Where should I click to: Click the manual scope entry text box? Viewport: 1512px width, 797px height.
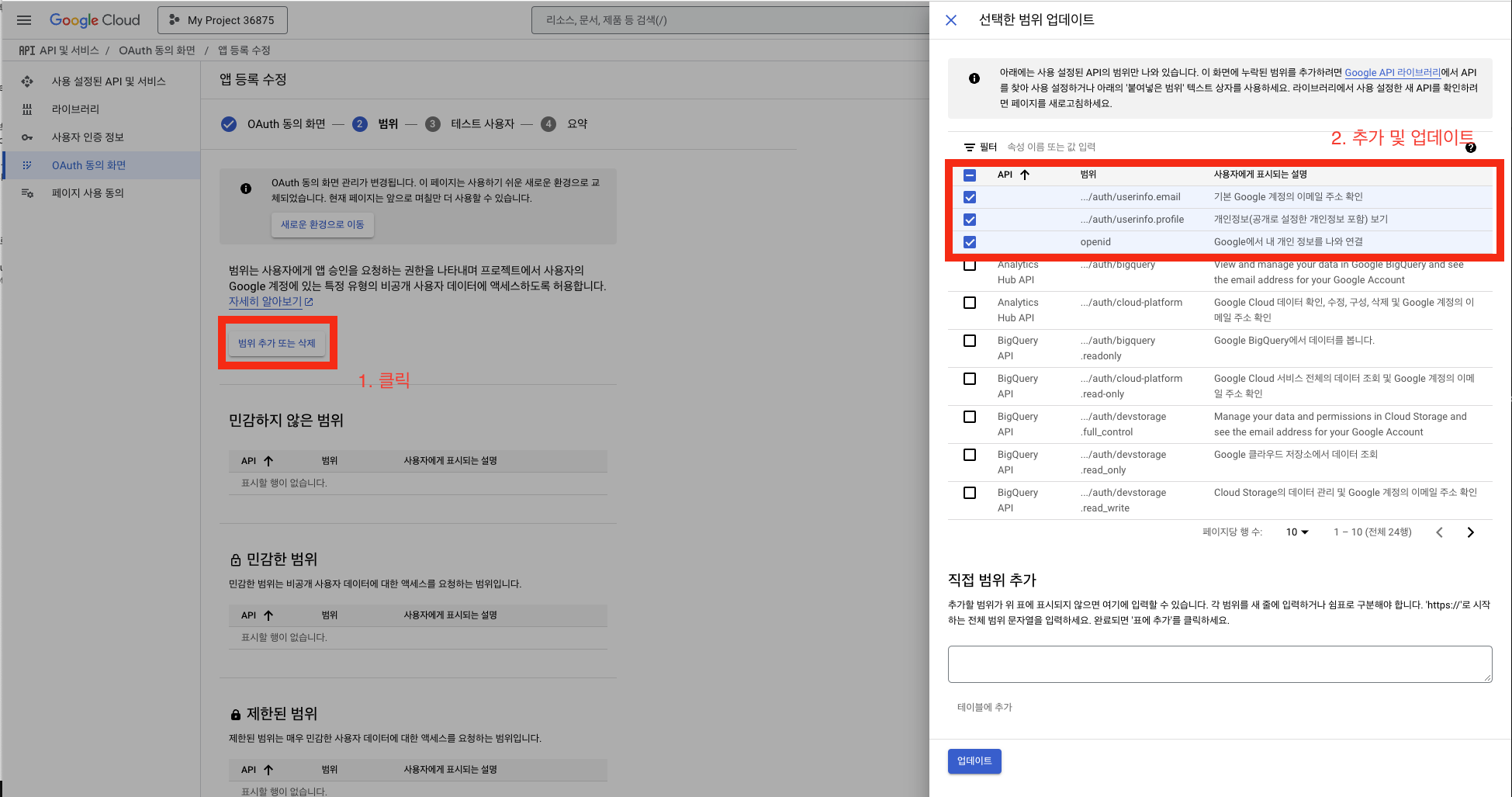point(1220,664)
